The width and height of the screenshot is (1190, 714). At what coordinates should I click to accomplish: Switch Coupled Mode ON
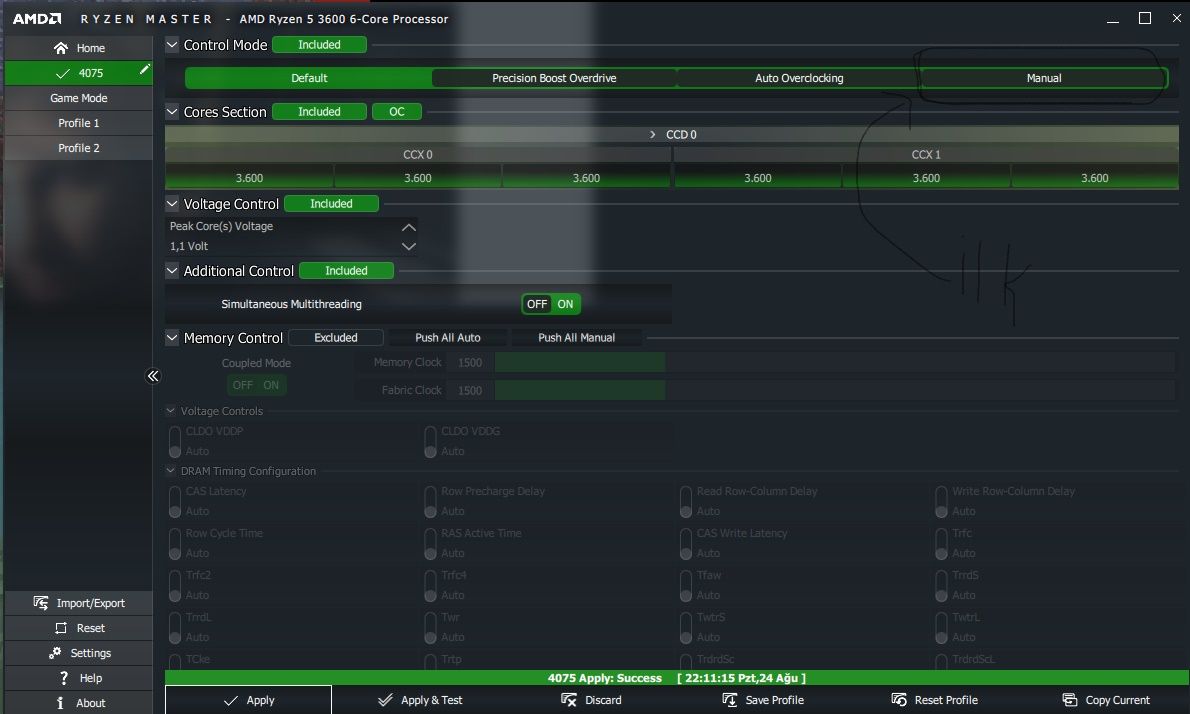[271, 385]
